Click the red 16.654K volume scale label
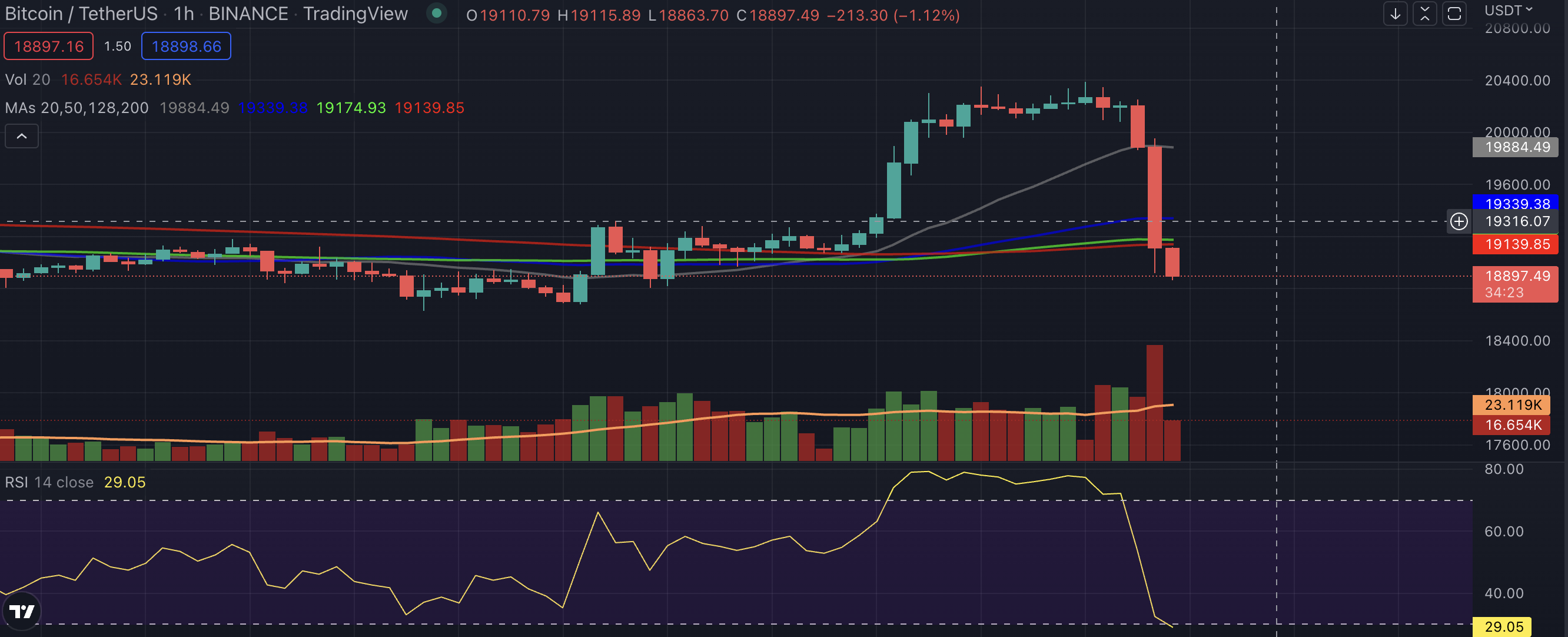Image resolution: width=1568 pixels, height=637 pixels. click(x=1511, y=424)
